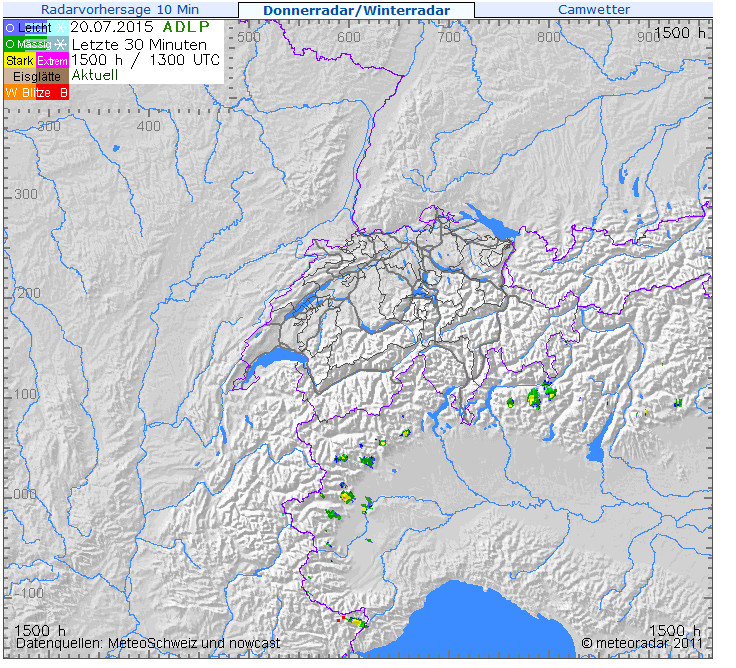736x668 pixels.
Task: Click the brown Eisglätte legend swatch
Action: click(37, 77)
